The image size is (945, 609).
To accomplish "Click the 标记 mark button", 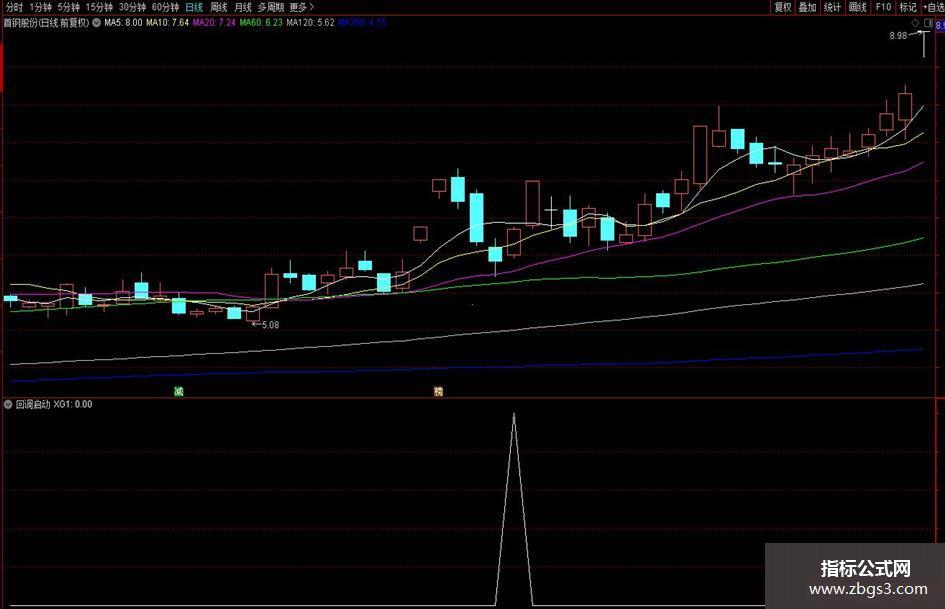I will click(x=908, y=7).
